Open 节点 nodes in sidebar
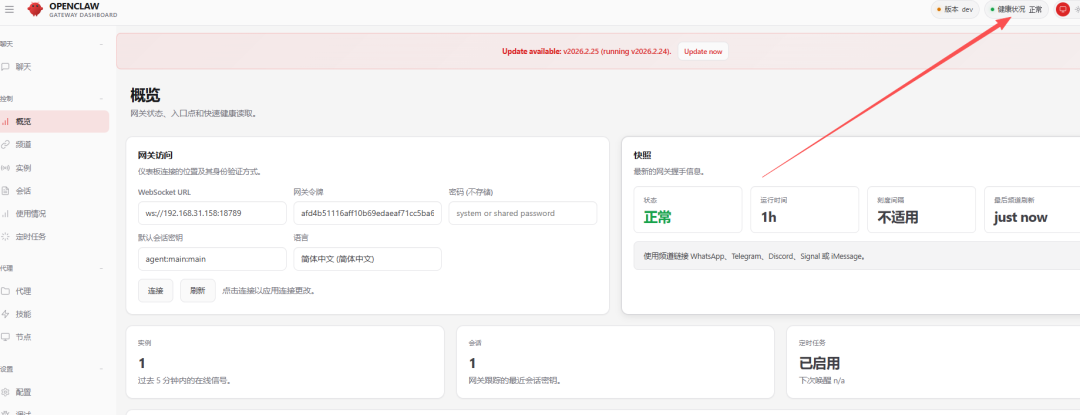 [x=22, y=337]
